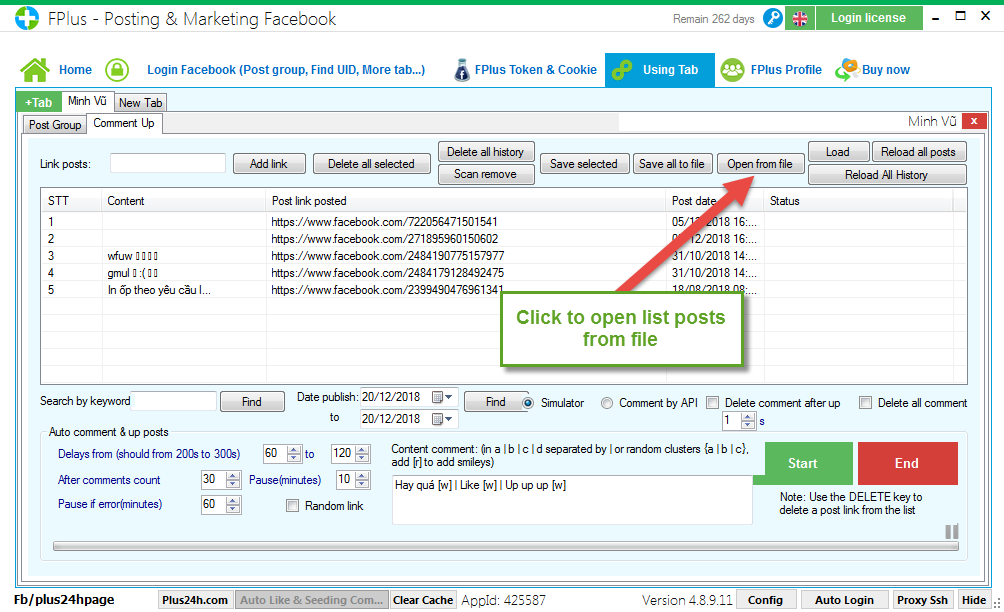Start auto commenting with green Start button
This screenshot has height=612, width=1004.
click(x=803, y=463)
